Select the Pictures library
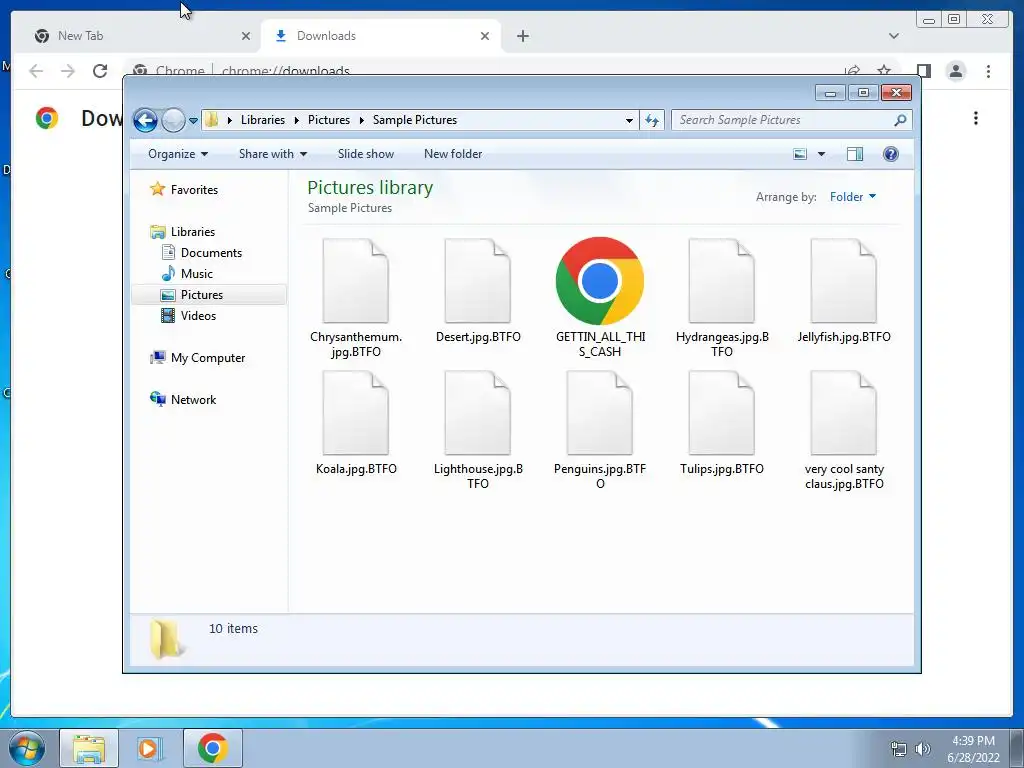The width and height of the screenshot is (1024, 768). point(202,295)
